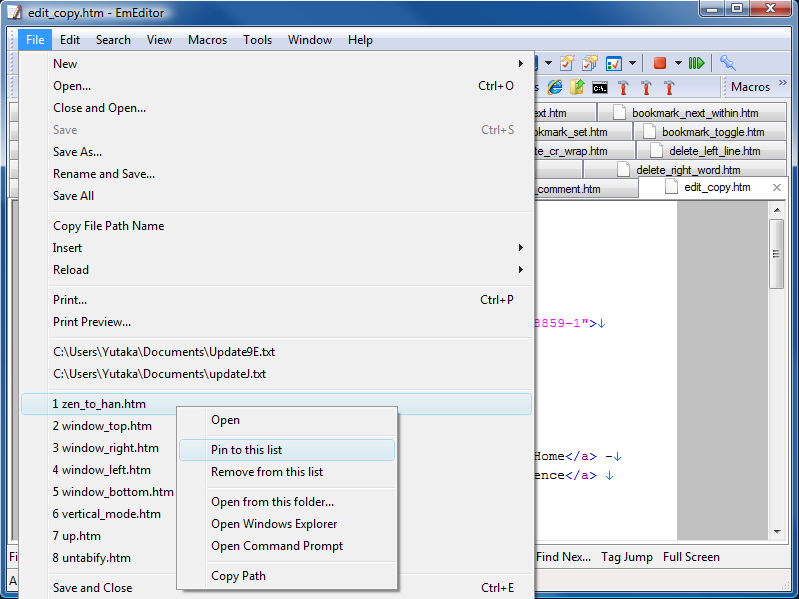Open recent file 6 vertical_mode.htm
Screen dimensions: 799x599
tap(106, 513)
